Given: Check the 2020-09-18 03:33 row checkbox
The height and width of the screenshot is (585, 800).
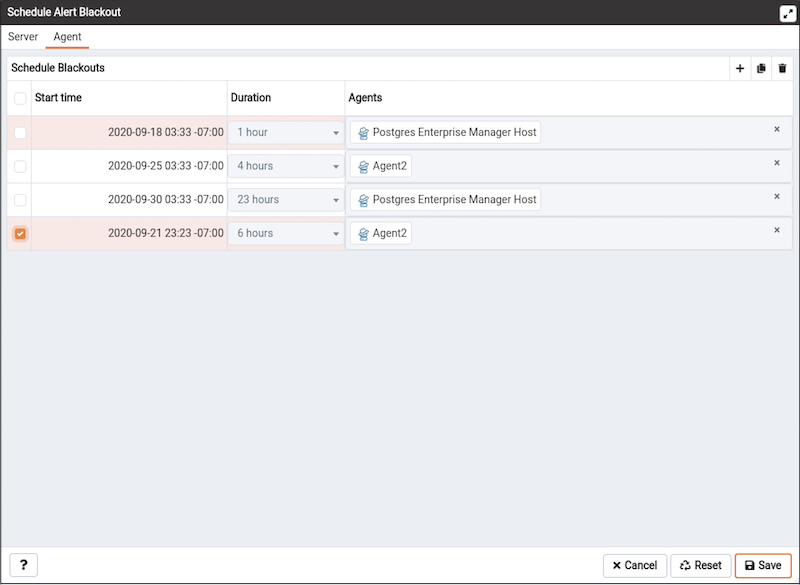Looking at the screenshot, I should tap(20, 133).
